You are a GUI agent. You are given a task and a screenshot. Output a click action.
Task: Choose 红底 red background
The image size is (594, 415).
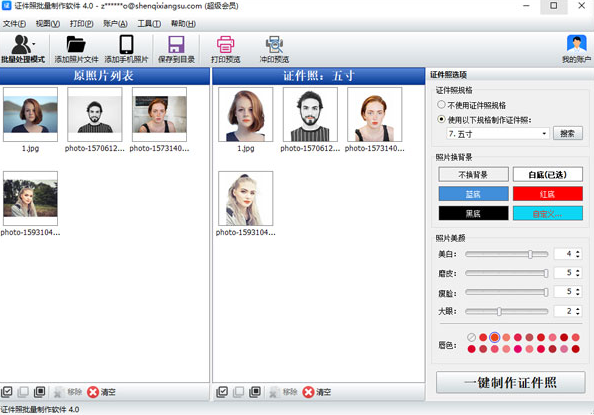547,194
